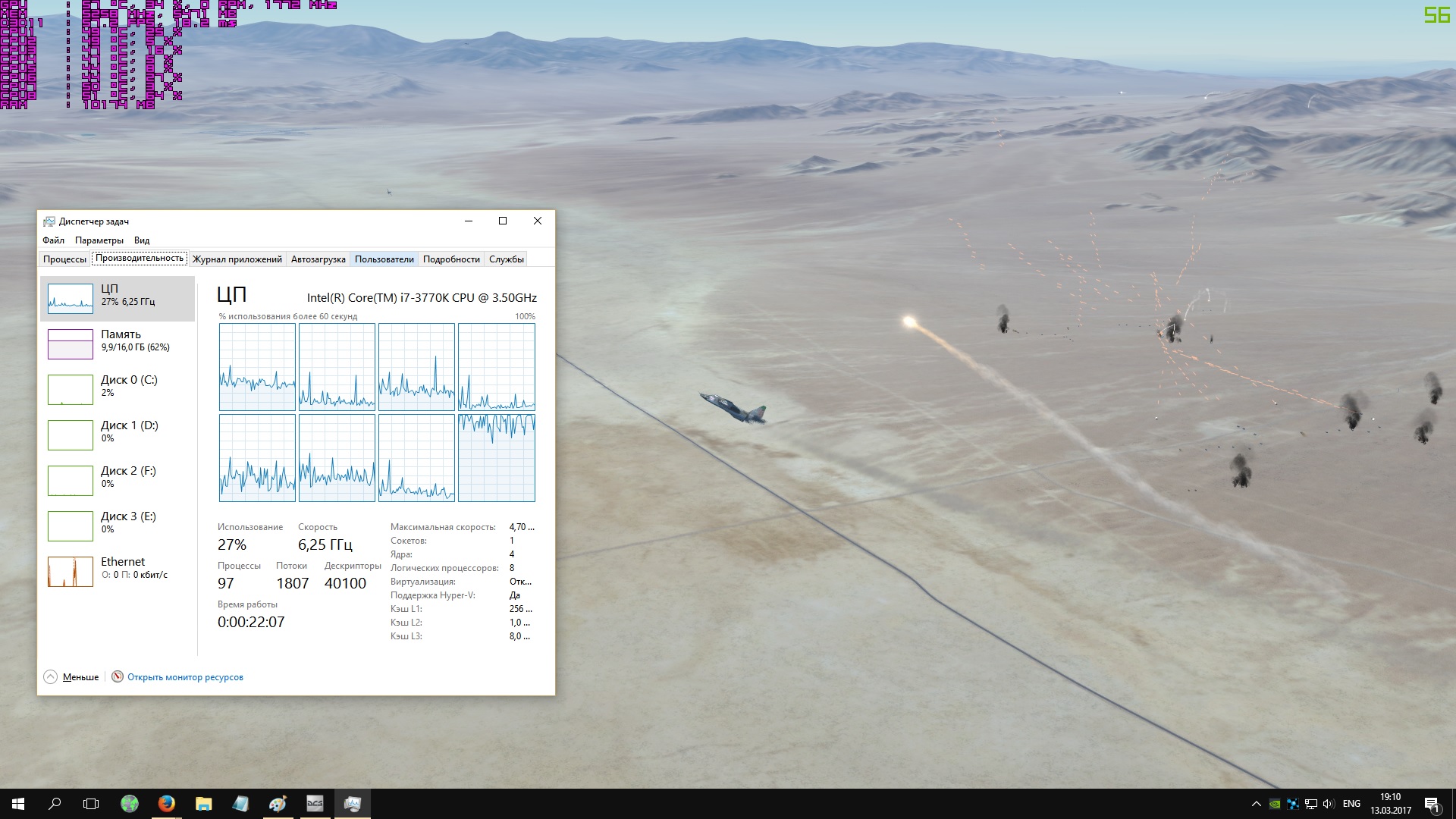
Task: Select the Ethernet item in sidebar
Action: point(118,572)
